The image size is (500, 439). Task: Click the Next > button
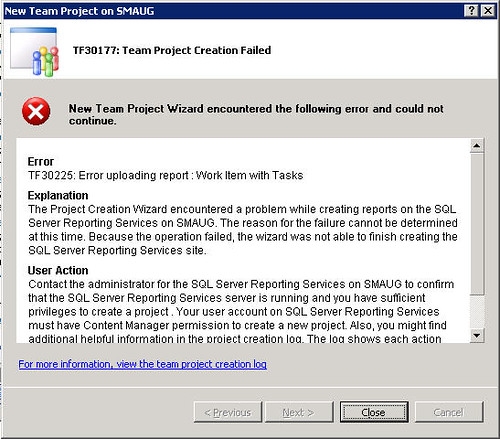coord(299,412)
